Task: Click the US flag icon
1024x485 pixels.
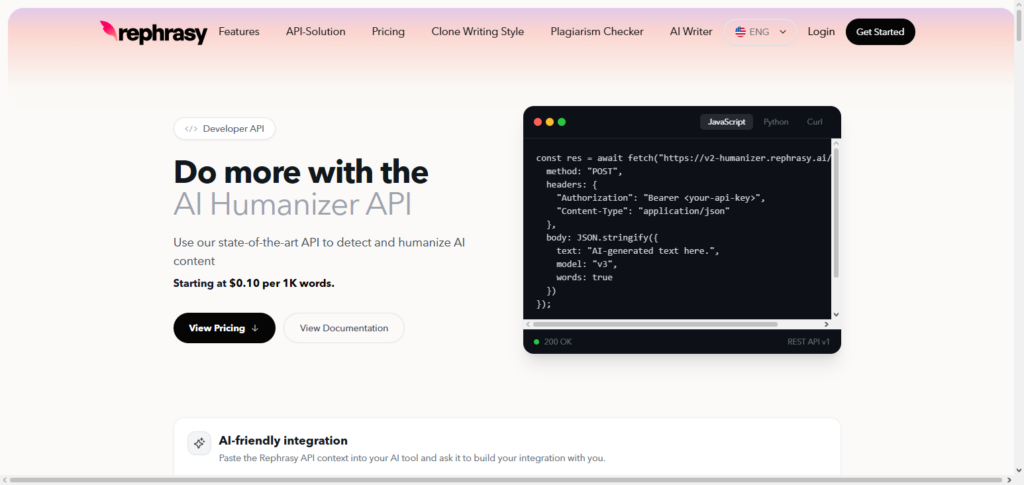Action: [740, 32]
